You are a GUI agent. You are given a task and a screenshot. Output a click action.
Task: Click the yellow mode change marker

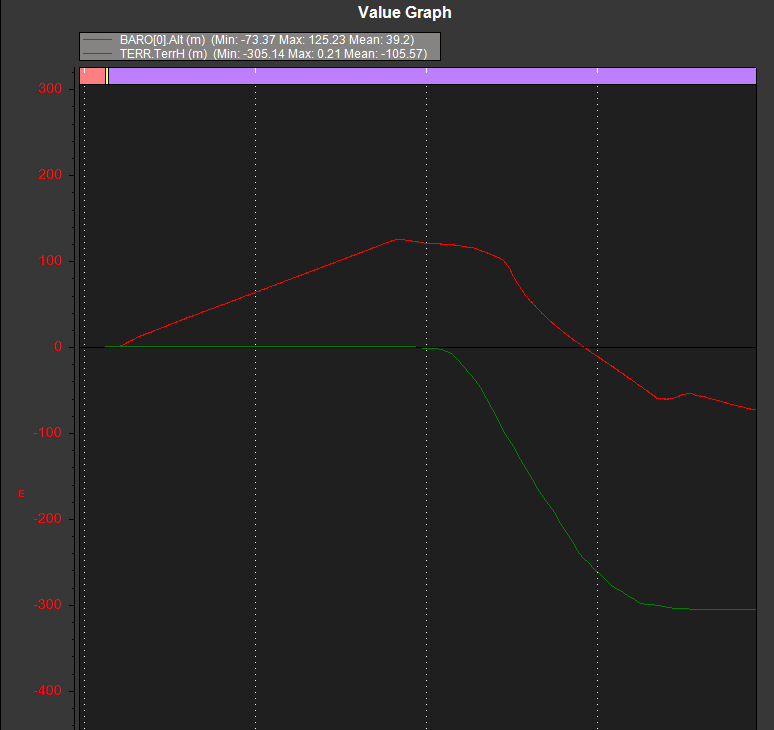pos(107,76)
